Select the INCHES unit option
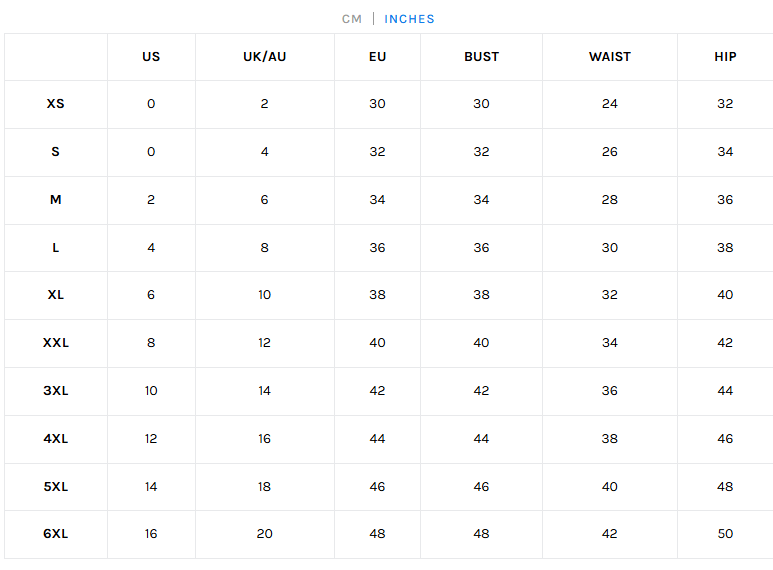Viewport: 773px width, 570px height. (x=409, y=19)
